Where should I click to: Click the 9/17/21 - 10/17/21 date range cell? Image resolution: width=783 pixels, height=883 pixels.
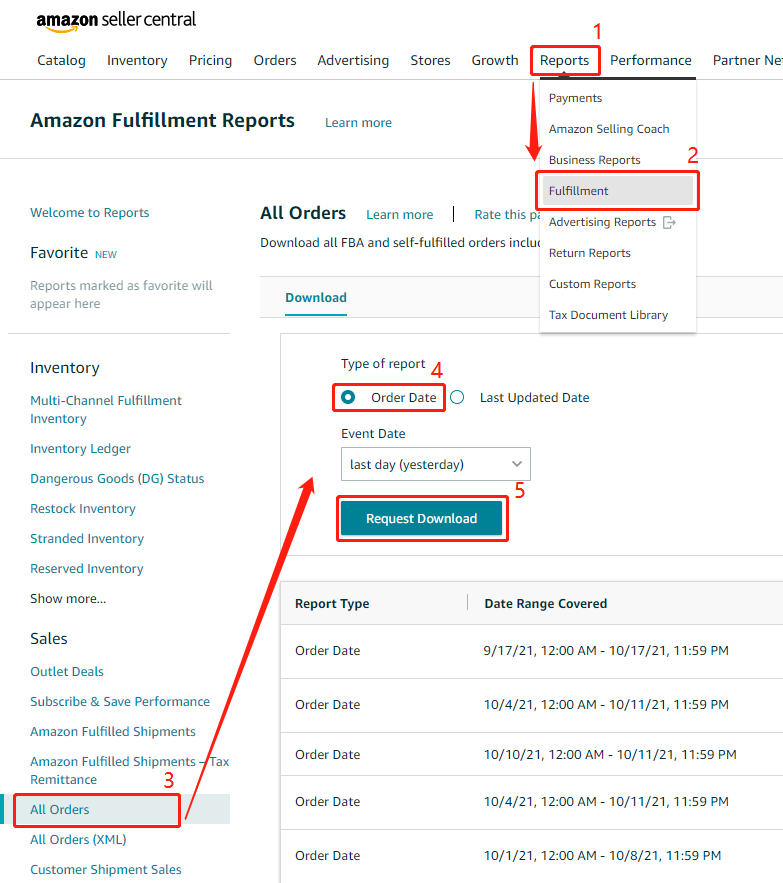[606, 650]
